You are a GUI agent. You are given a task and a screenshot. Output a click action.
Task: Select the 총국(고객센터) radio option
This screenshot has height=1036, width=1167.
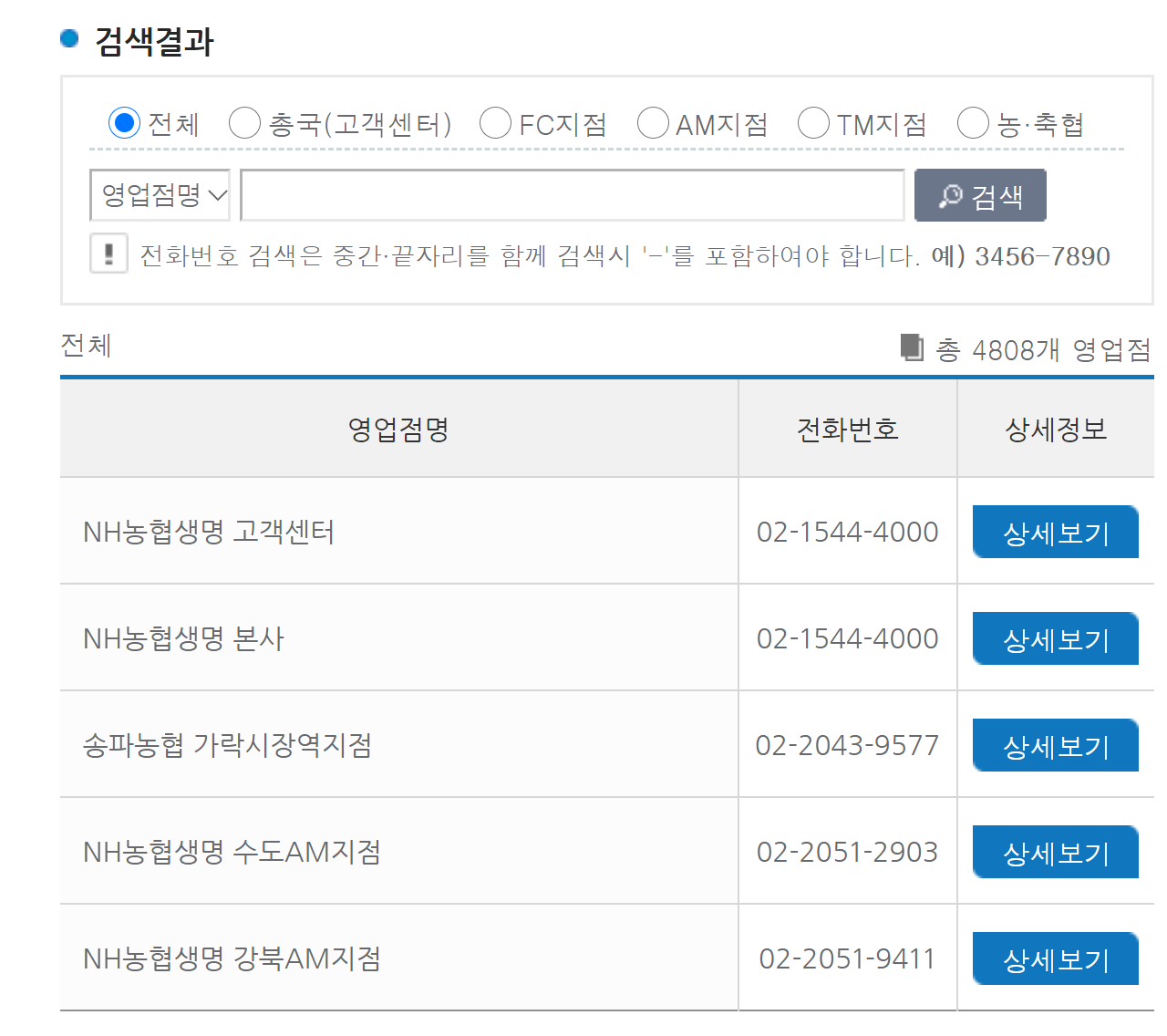(x=244, y=122)
